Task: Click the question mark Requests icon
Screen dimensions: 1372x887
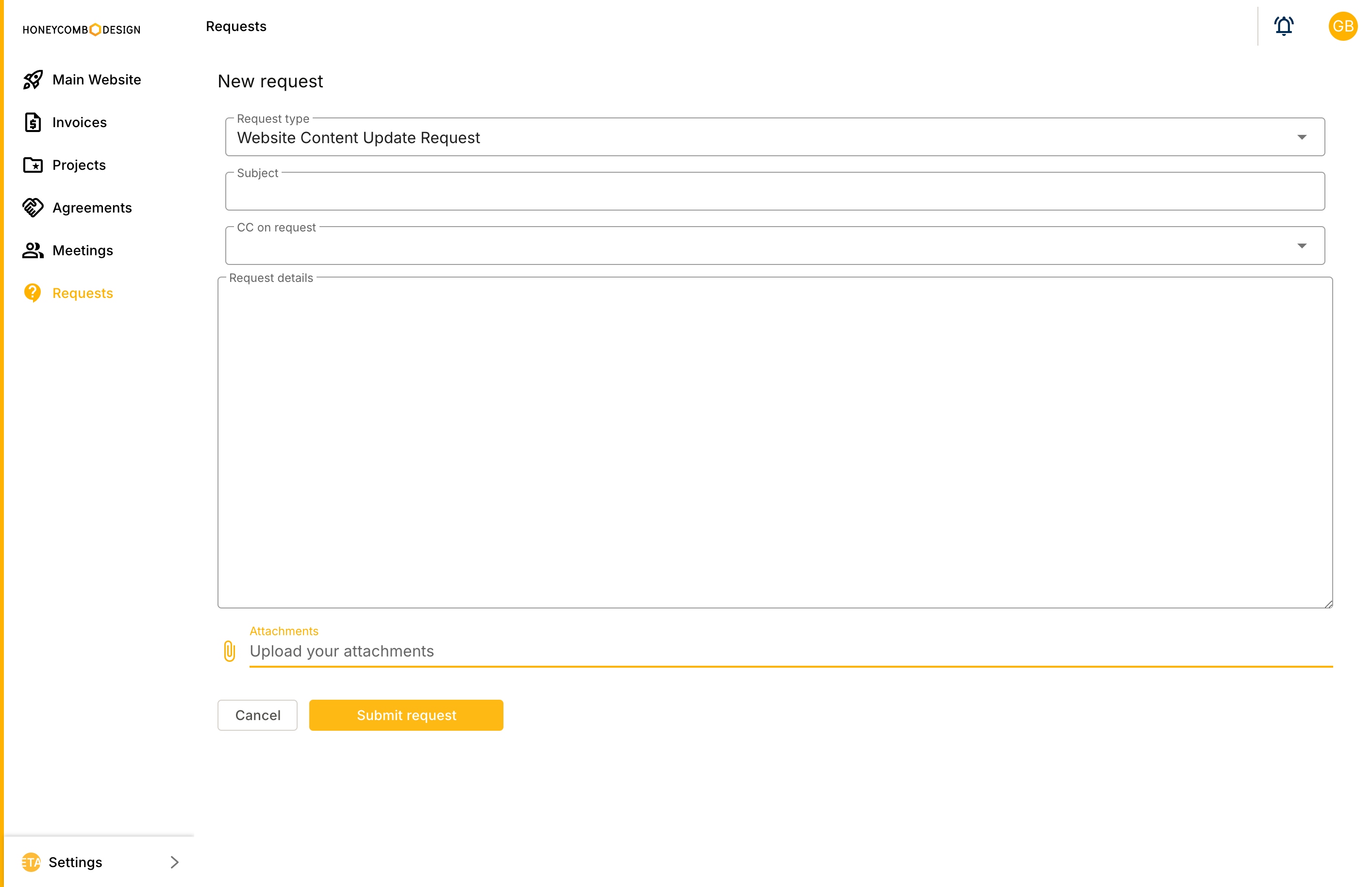Action: (33, 293)
